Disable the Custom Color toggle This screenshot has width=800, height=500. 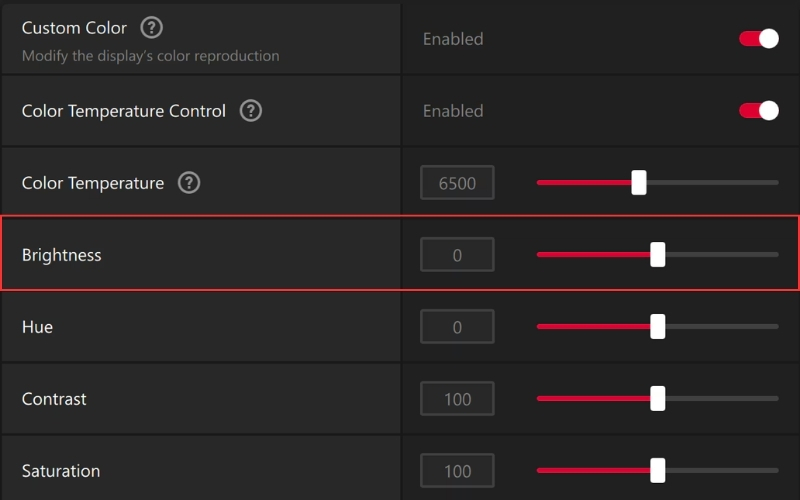(758, 39)
